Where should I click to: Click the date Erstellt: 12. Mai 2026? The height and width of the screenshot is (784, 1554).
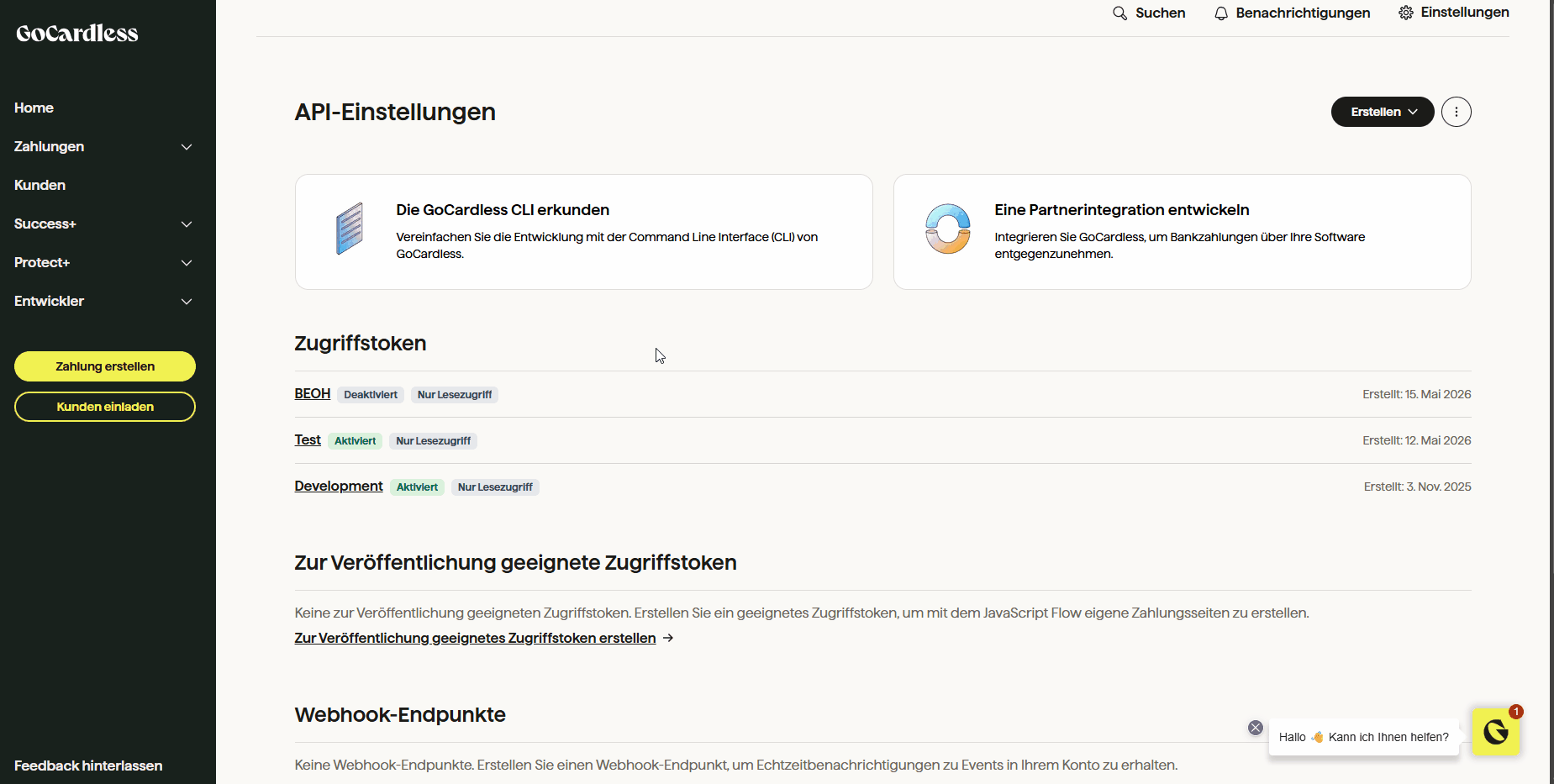(x=1417, y=440)
